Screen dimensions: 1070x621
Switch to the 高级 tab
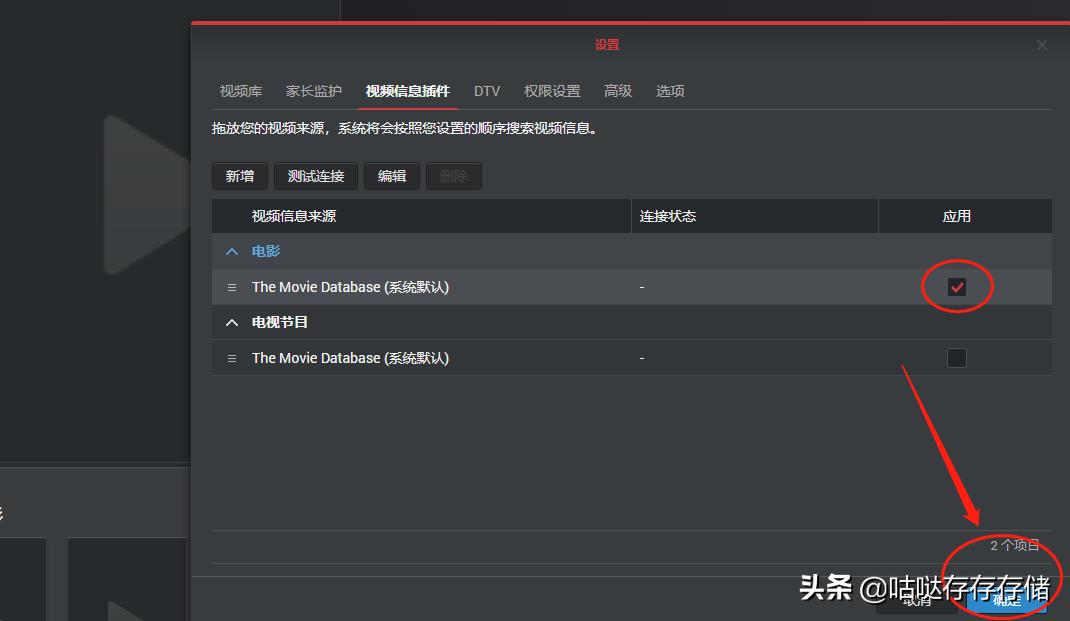point(618,91)
